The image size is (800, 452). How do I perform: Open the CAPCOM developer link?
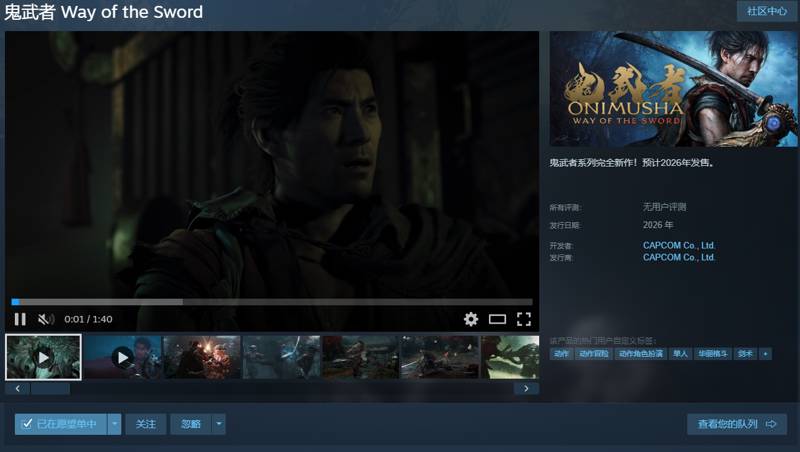679,245
